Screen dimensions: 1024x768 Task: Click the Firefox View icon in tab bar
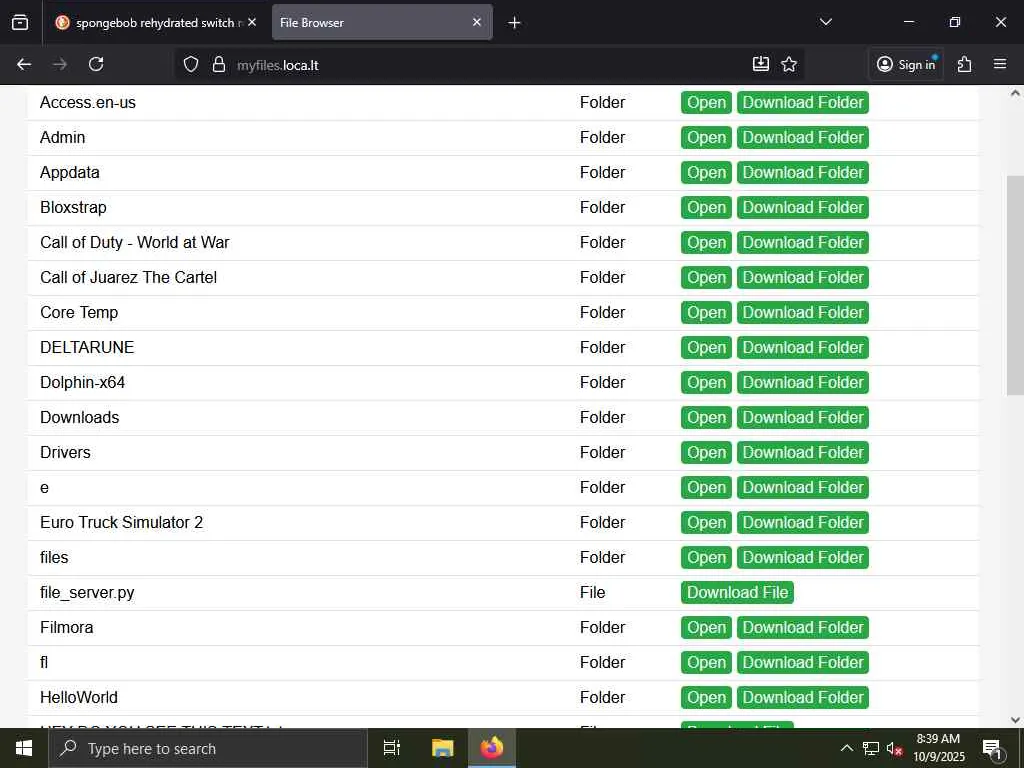point(20,22)
